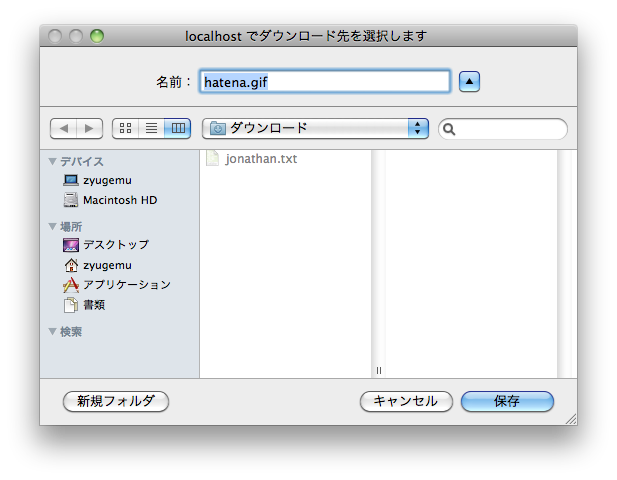Select アプリケーション in the sidebar
Screen dimensions: 617x480
click(127, 285)
